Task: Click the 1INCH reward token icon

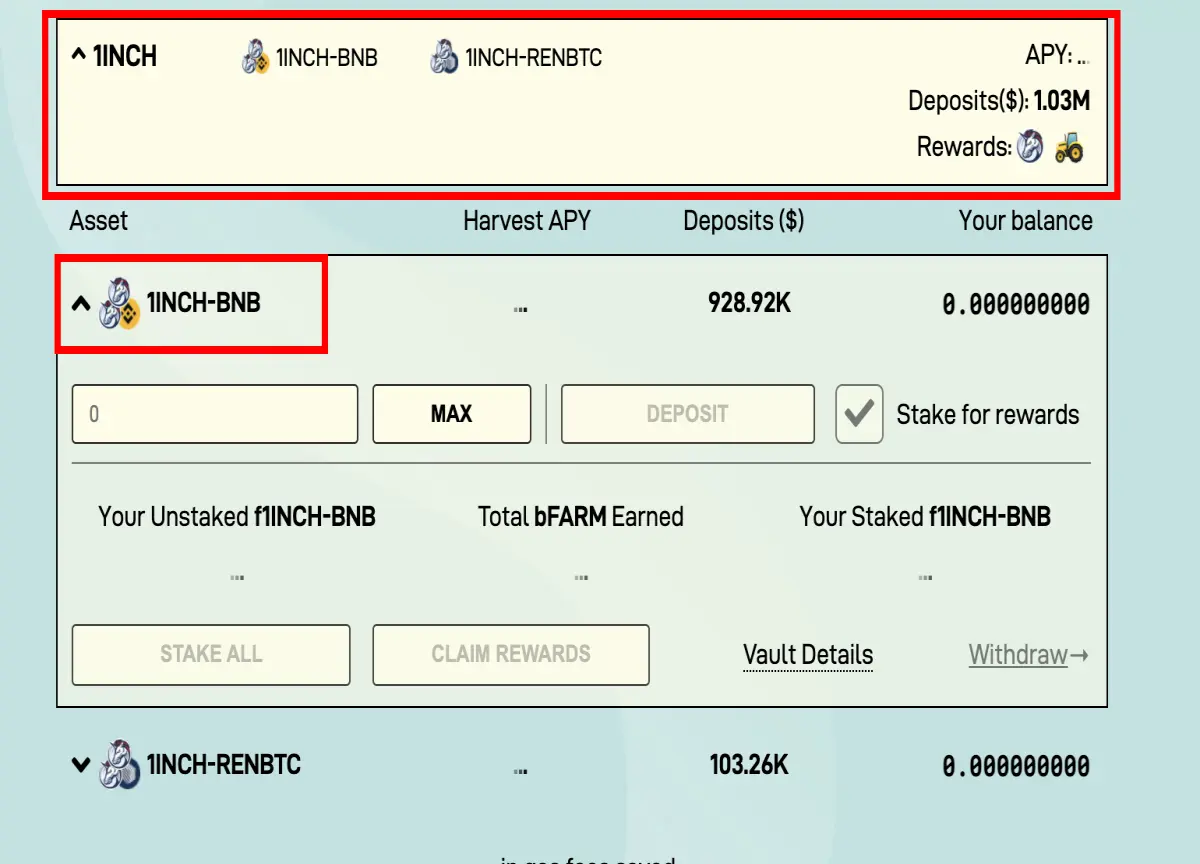Action: click(1030, 148)
